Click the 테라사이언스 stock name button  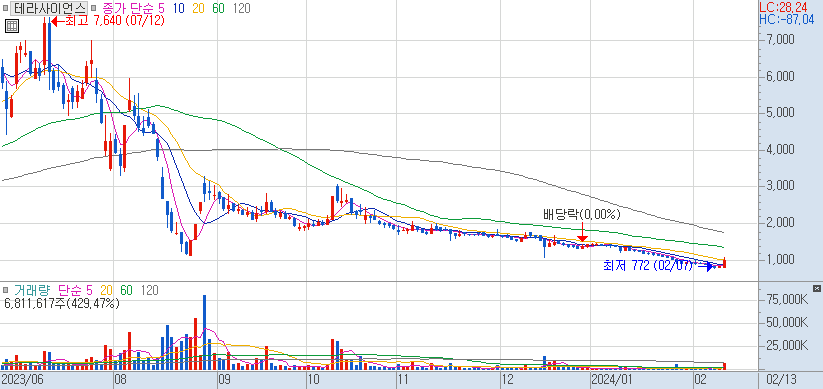(50, 8)
